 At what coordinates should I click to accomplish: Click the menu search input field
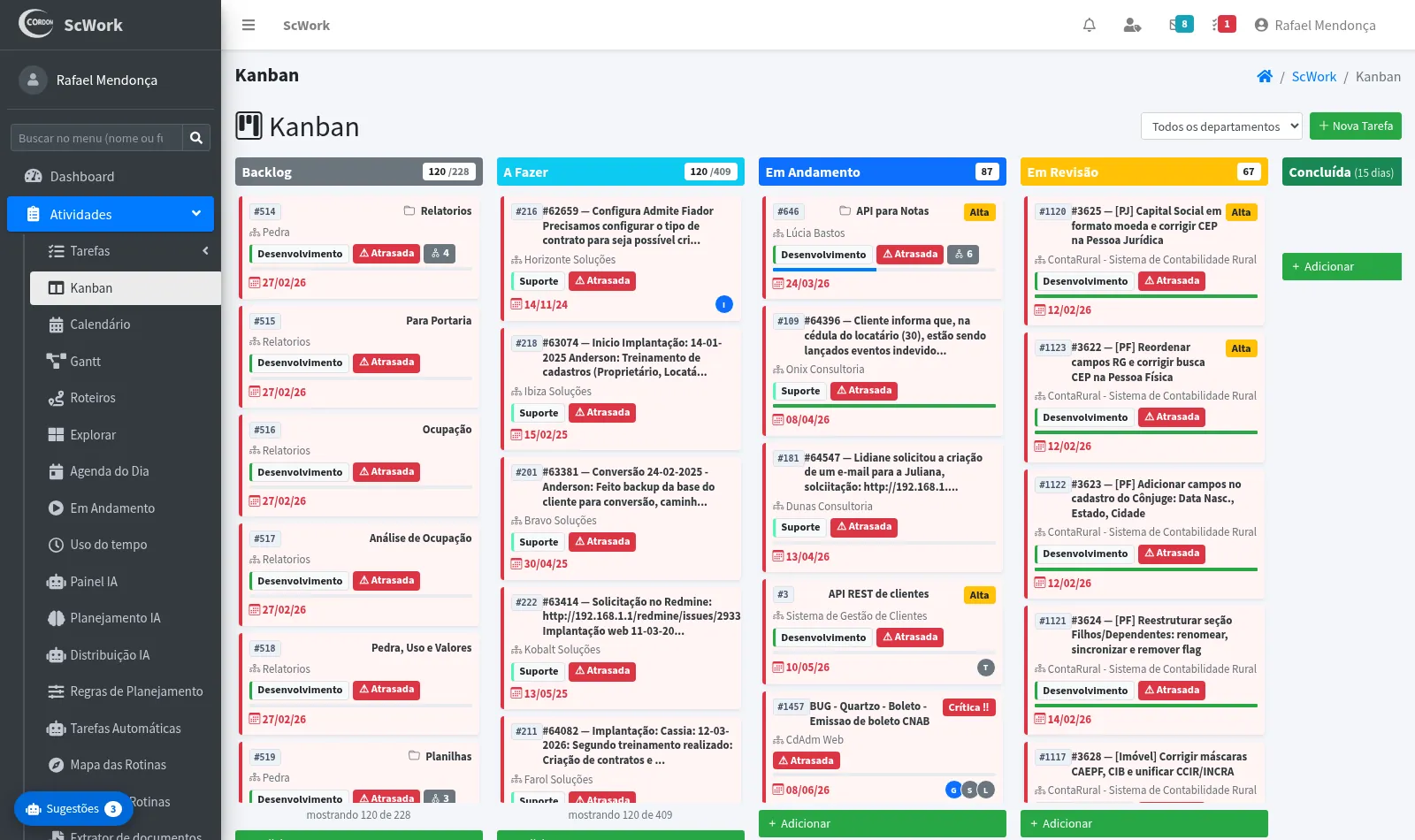click(96, 138)
